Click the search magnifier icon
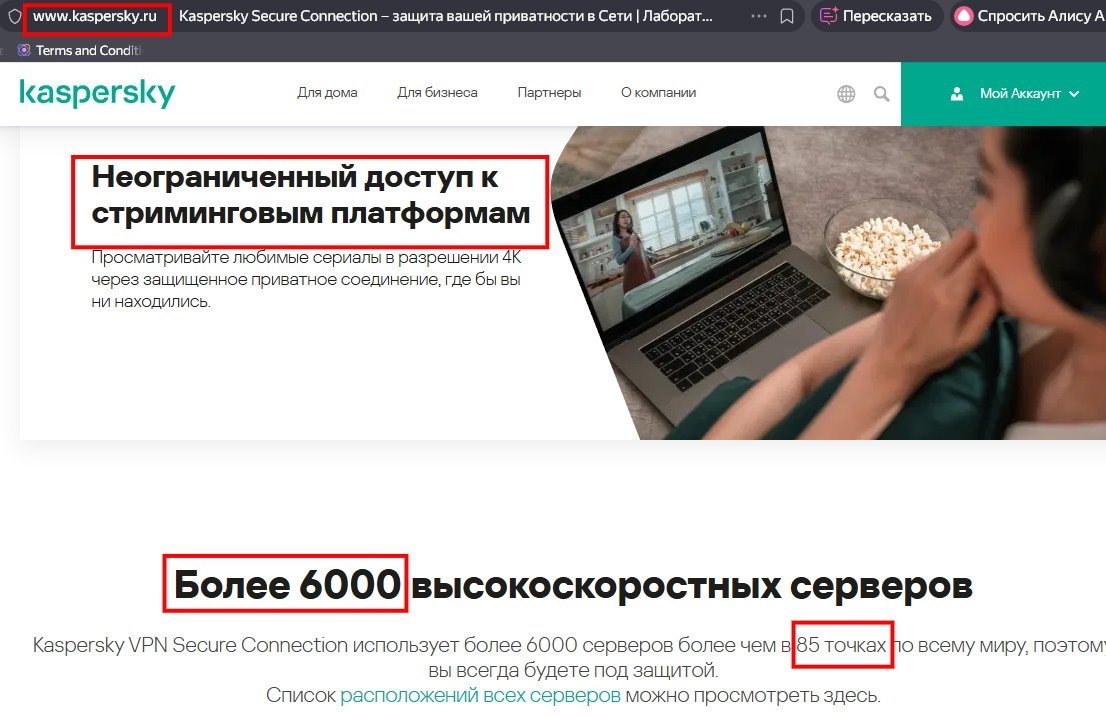Viewport: 1106px width, 718px height. 882,94
